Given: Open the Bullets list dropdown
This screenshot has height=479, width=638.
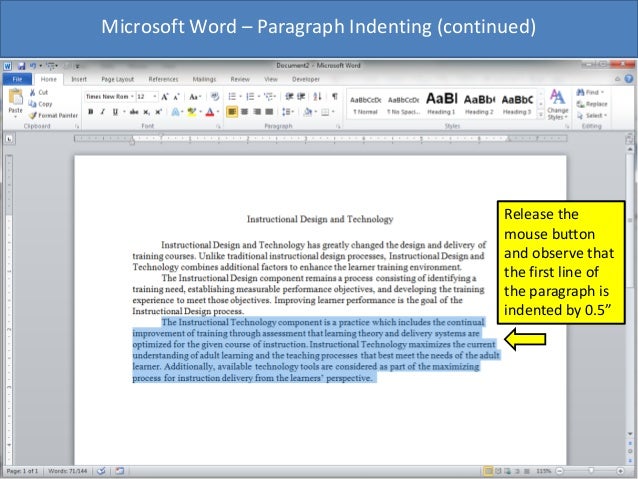Looking at the screenshot, I should [240, 96].
